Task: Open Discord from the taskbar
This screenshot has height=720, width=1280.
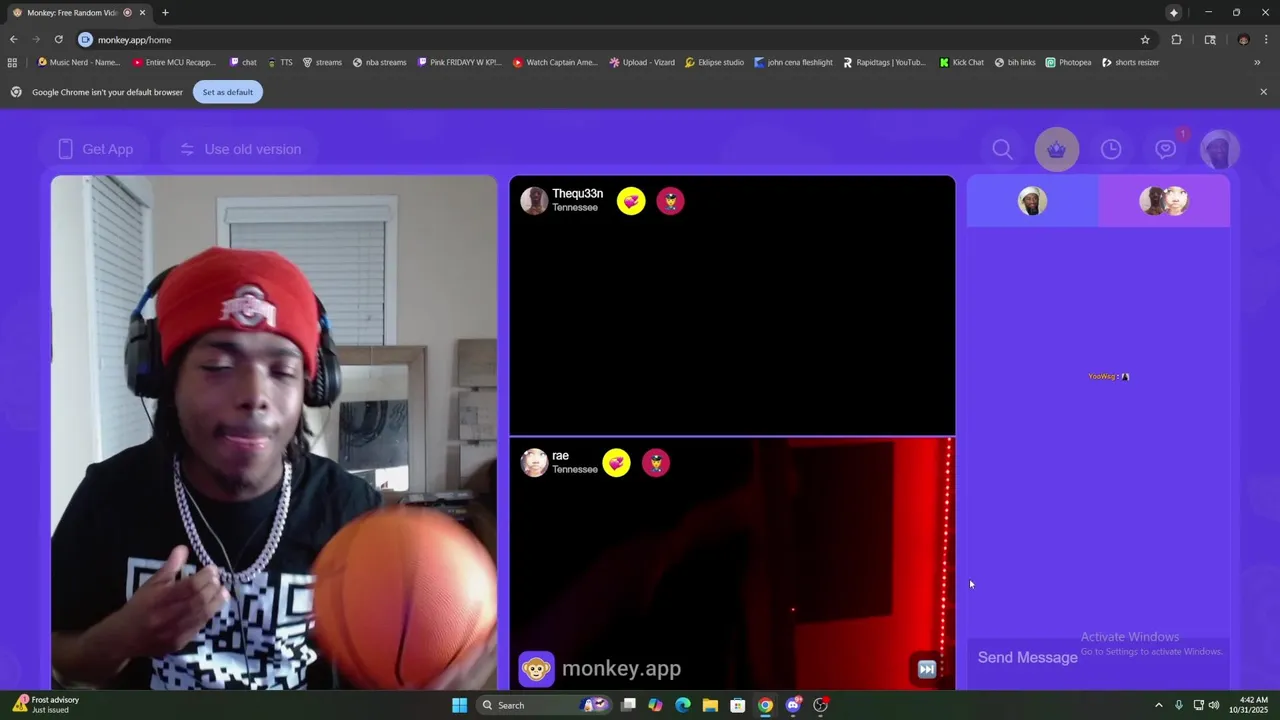Action: [793, 705]
